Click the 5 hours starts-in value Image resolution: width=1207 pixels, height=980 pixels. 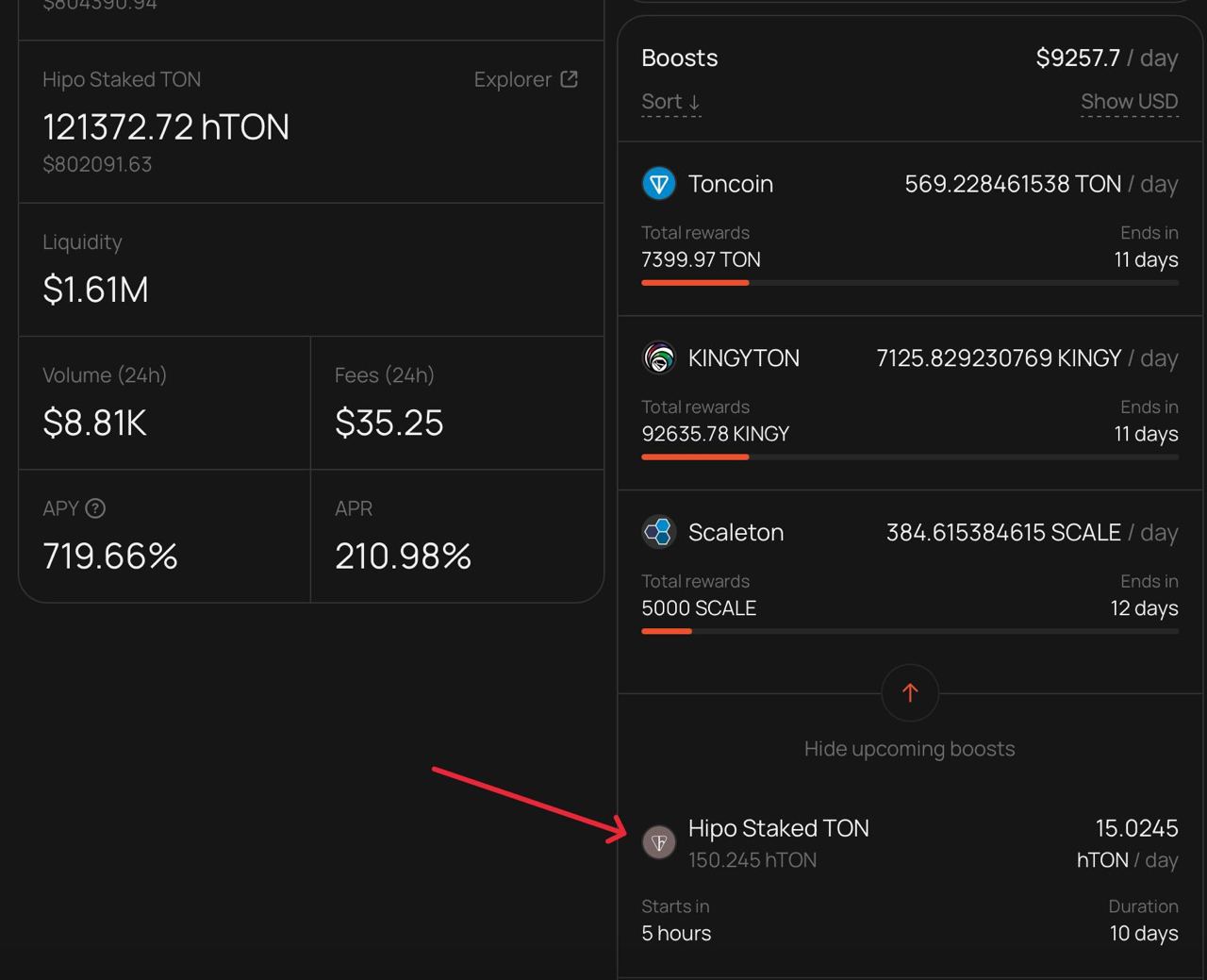tap(676, 933)
